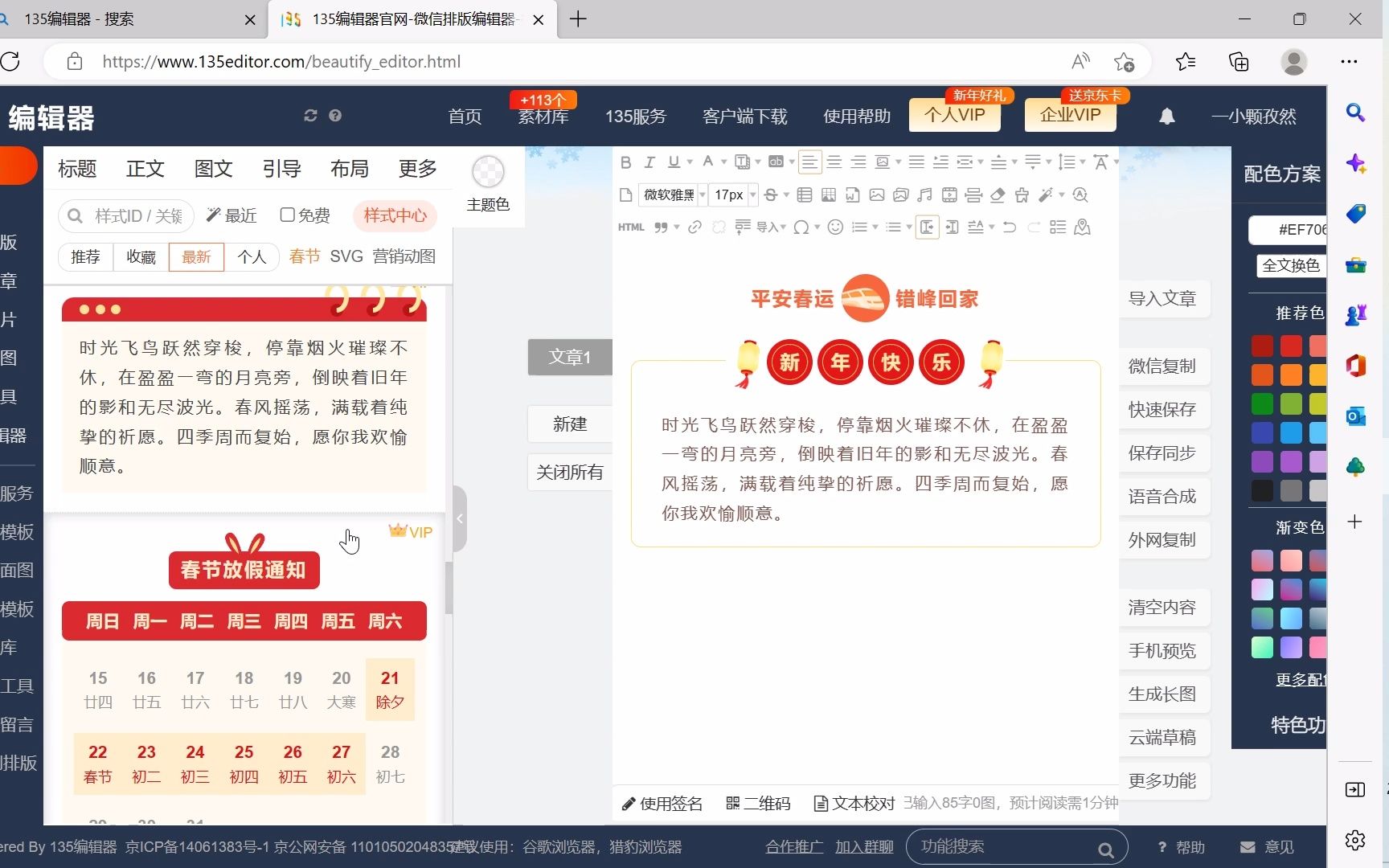The height and width of the screenshot is (868, 1389).
Task: Expand the font color arrow
Action: (723, 162)
